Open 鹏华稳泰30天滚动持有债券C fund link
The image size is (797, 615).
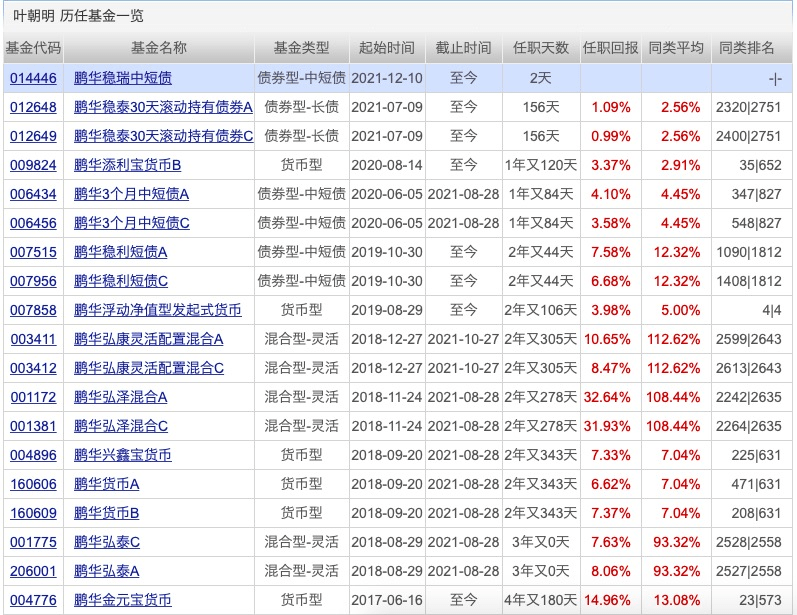[163, 136]
